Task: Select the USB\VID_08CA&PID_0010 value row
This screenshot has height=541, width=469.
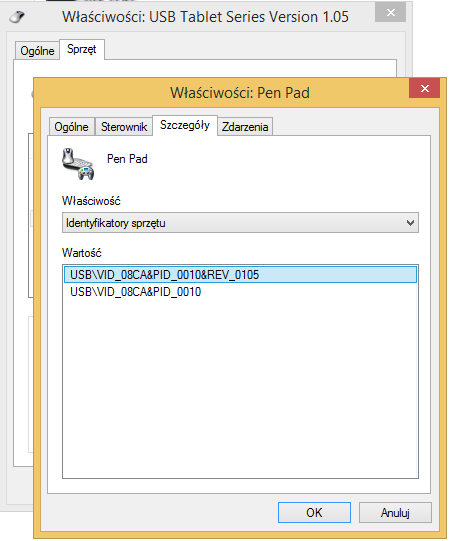Action: pyautogui.click(x=240, y=292)
